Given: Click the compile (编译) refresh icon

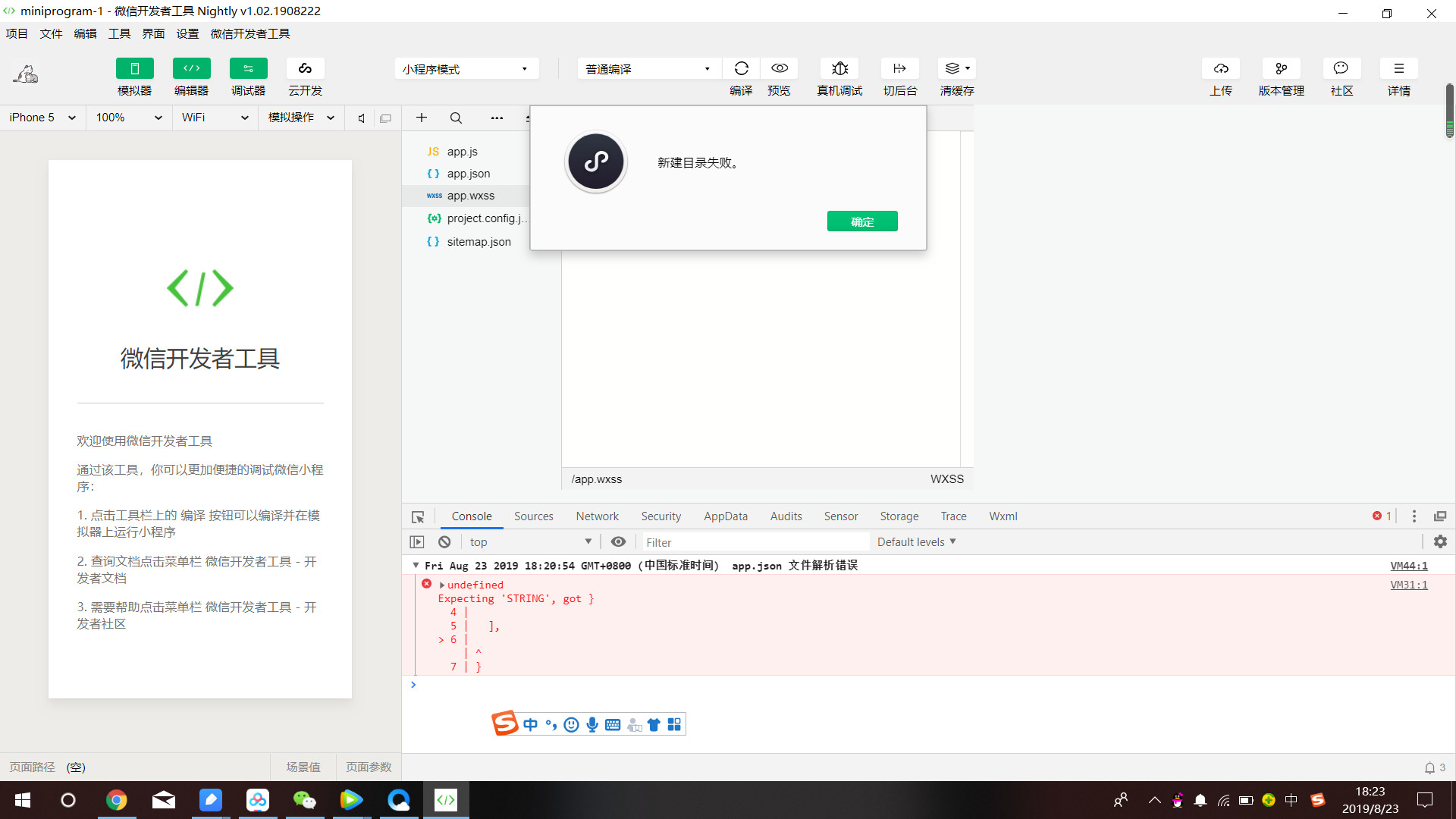Looking at the screenshot, I should point(741,68).
